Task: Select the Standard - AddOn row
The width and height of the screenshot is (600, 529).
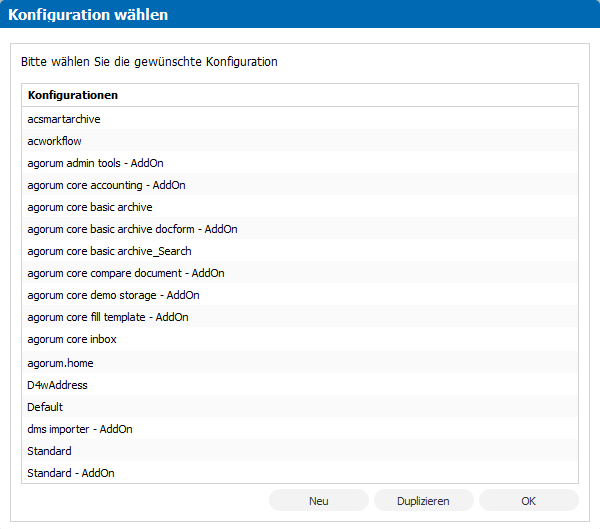Action: [x=300, y=473]
